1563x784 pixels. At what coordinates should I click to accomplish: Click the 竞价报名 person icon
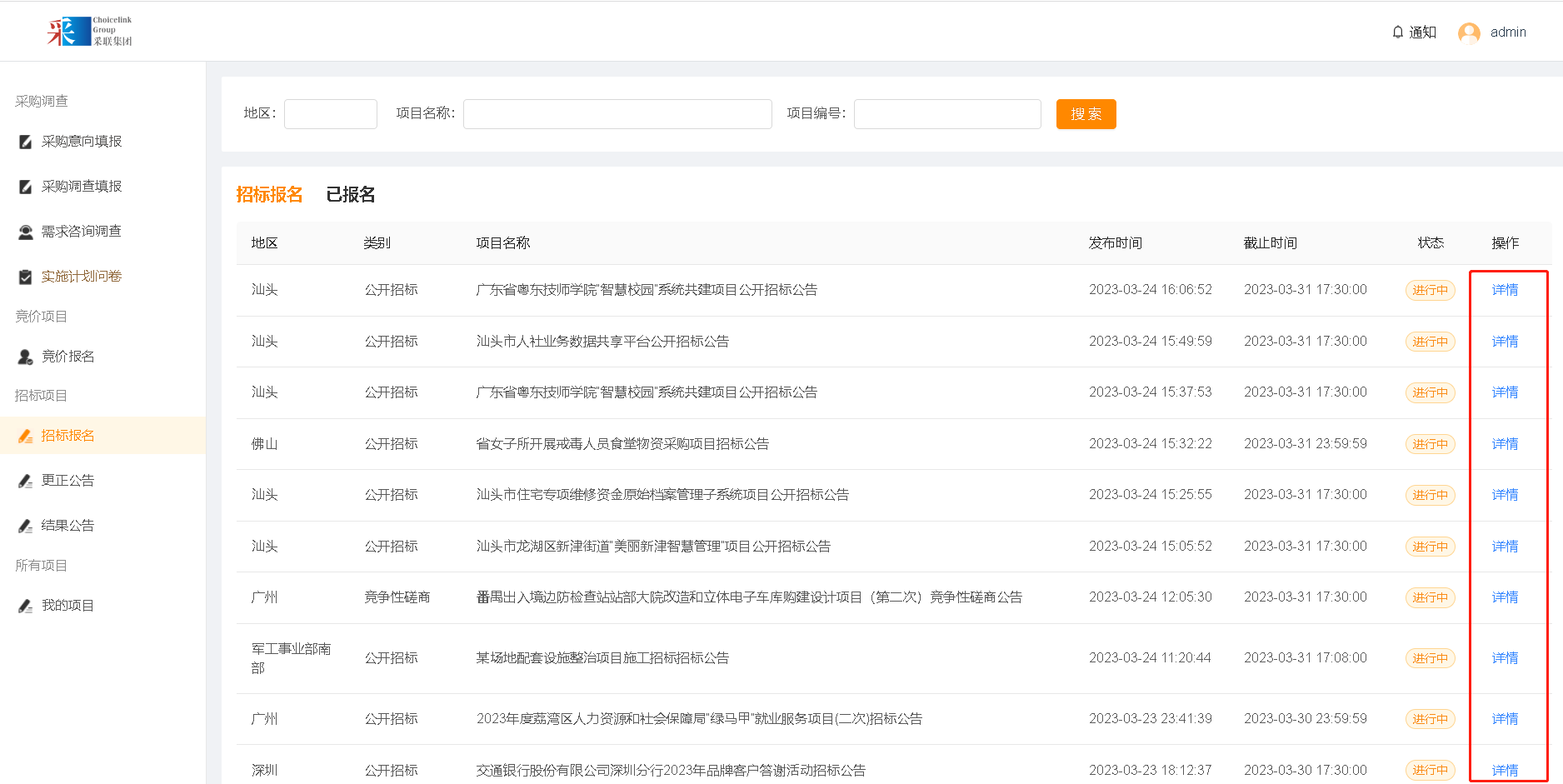[x=26, y=357]
